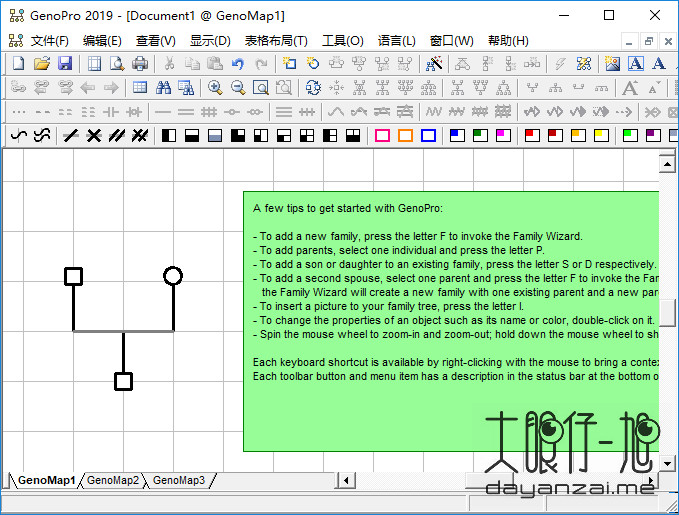Toggle top-left quadrant white symbol

click(x=261, y=136)
